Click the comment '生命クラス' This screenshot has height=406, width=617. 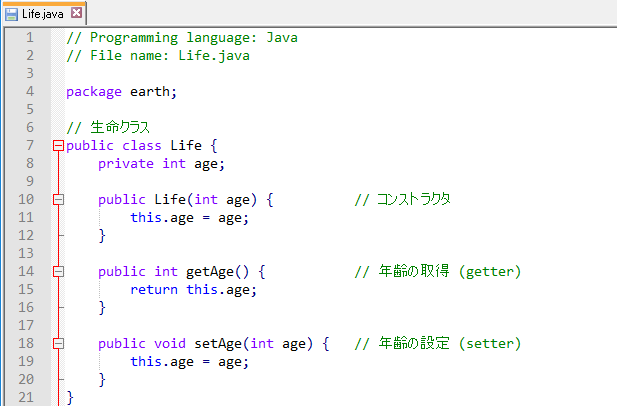120,127
